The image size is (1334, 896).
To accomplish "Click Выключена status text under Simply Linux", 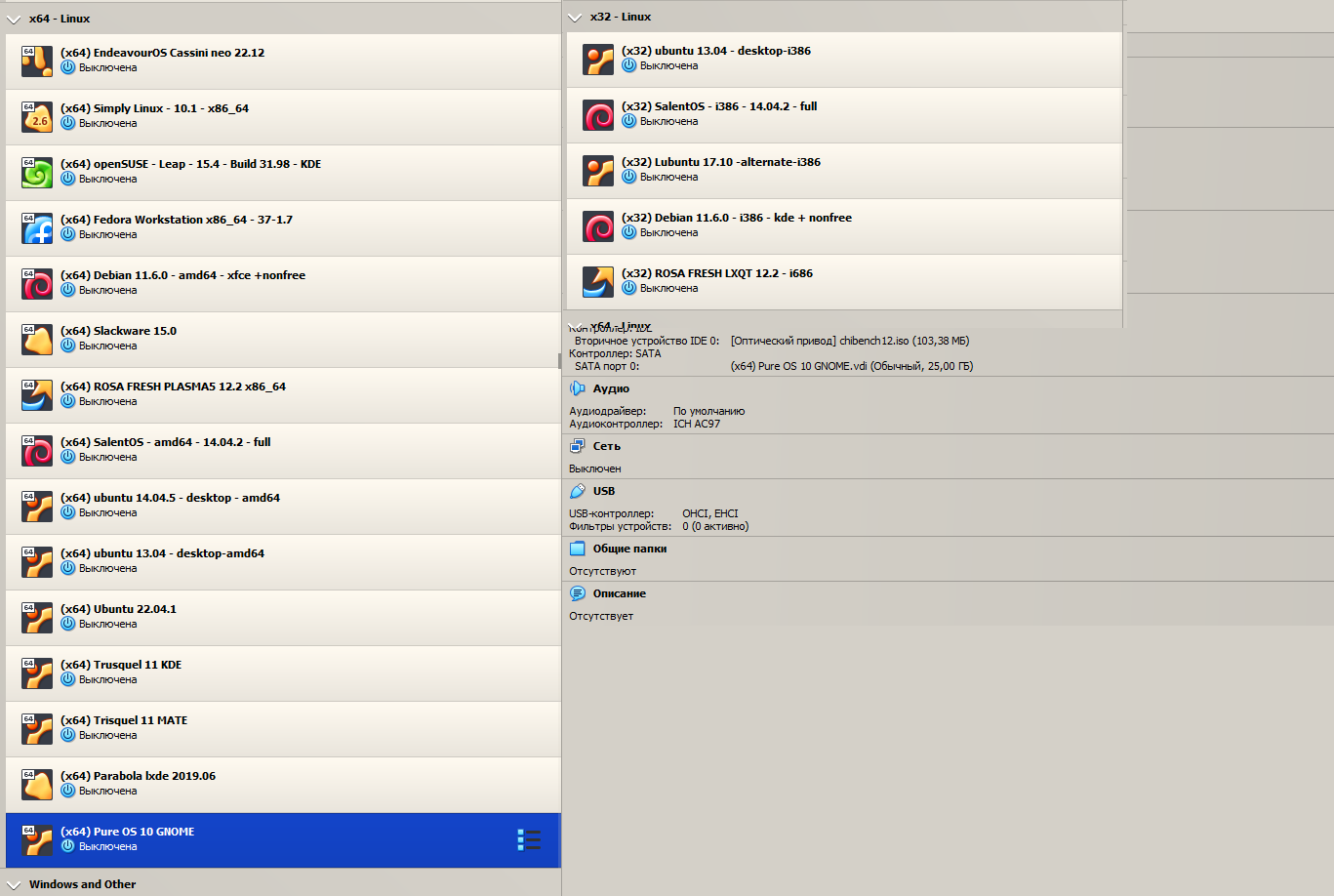I will 107,123.
